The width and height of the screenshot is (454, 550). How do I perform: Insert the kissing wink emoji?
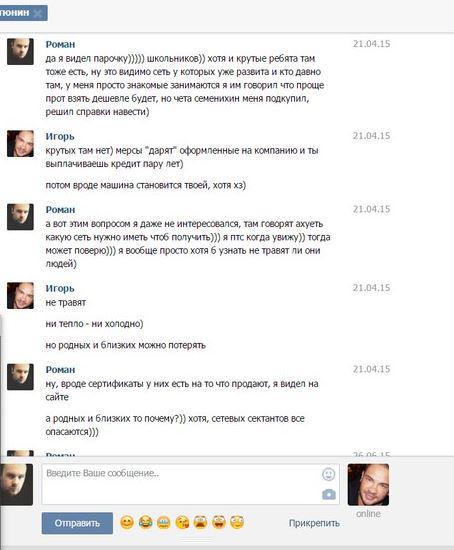pos(182,522)
